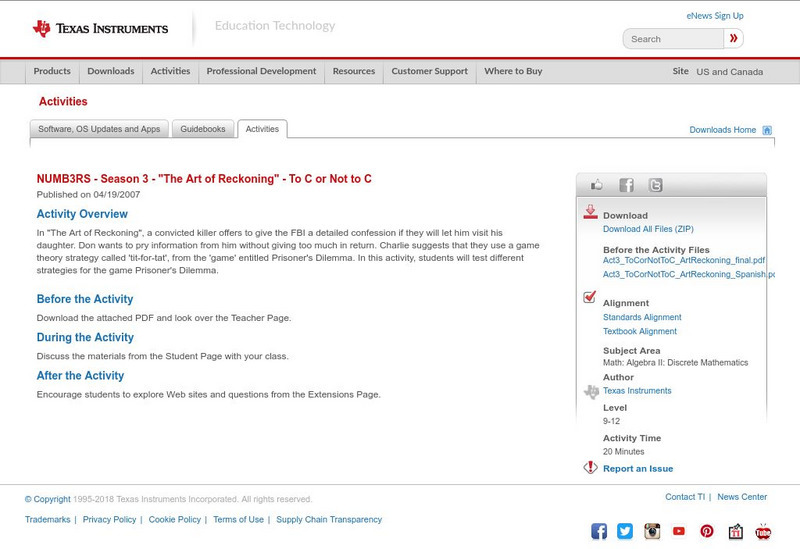
Task: Open the Resources menu
Action: click(354, 71)
